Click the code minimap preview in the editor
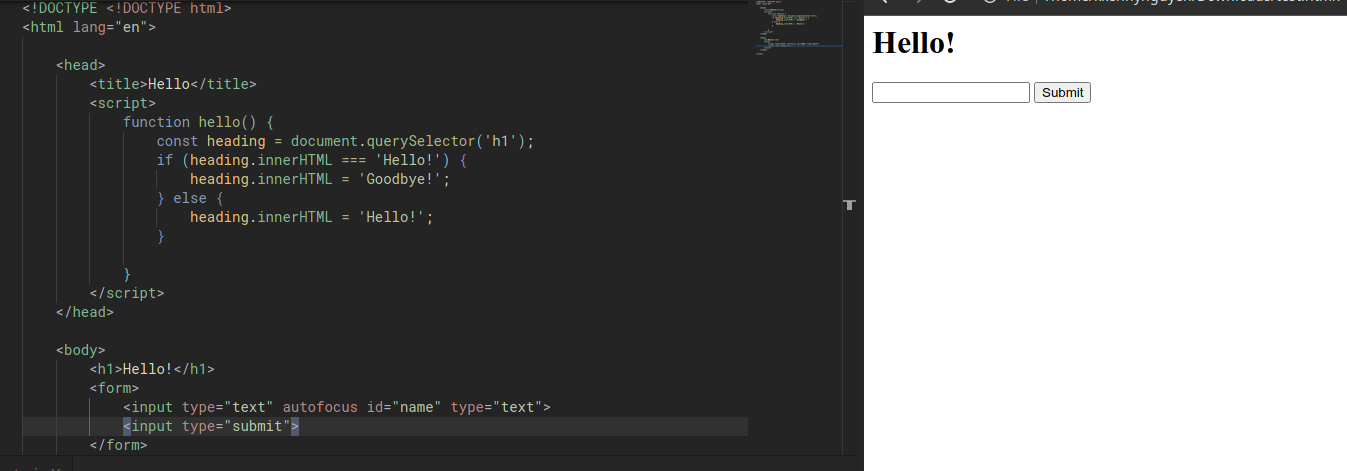Screen dimensions: 1347x471 tap(798, 30)
